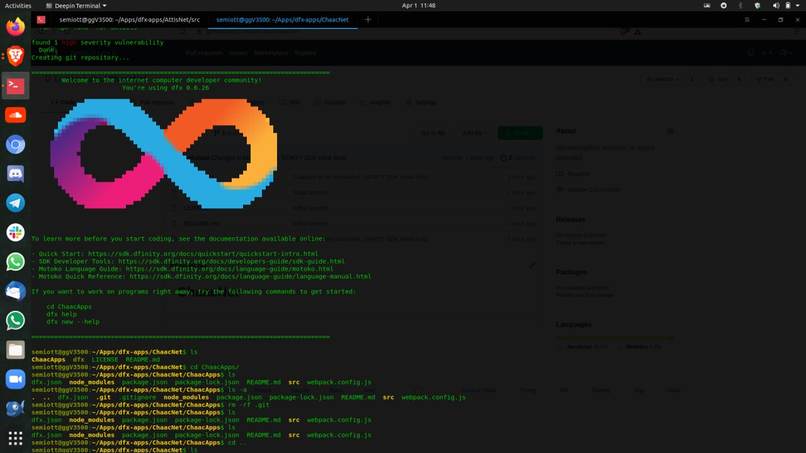
Task: Open Firefox from the dock
Action: tap(15, 27)
